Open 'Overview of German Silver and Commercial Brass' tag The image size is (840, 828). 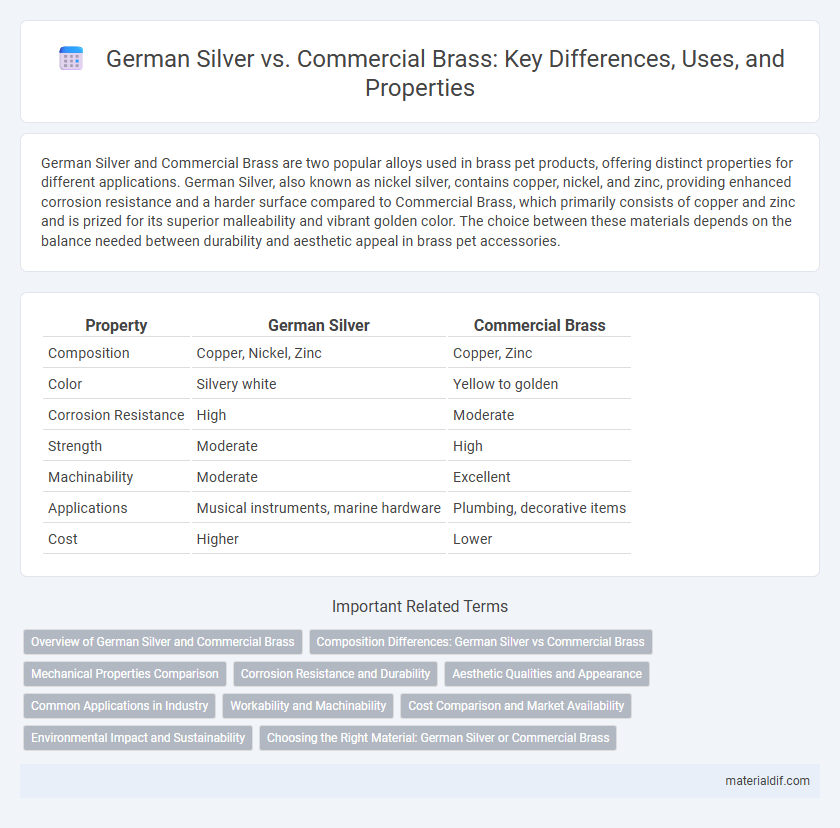pyautogui.click(x=163, y=642)
